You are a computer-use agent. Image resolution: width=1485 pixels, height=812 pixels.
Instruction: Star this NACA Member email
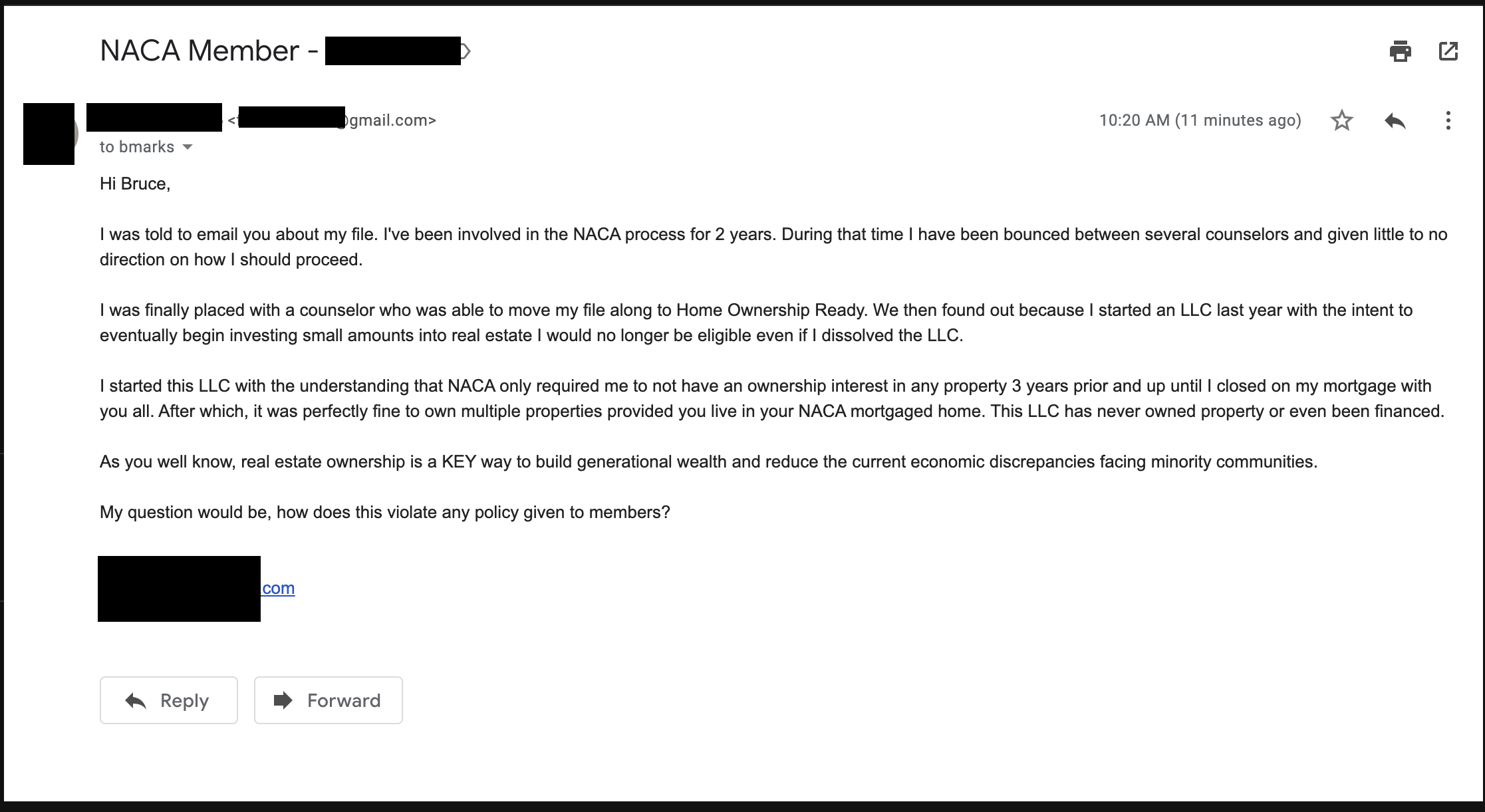1341,120
